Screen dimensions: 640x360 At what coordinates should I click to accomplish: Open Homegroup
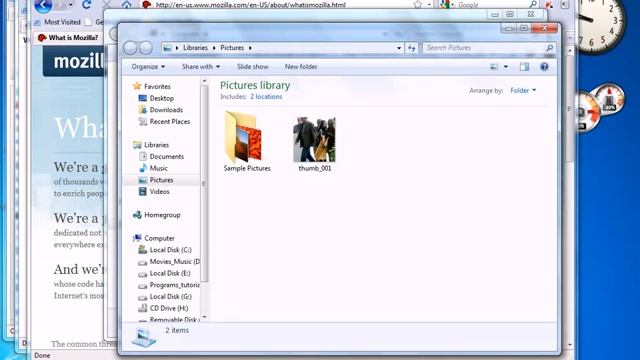[x=162, y=215]
